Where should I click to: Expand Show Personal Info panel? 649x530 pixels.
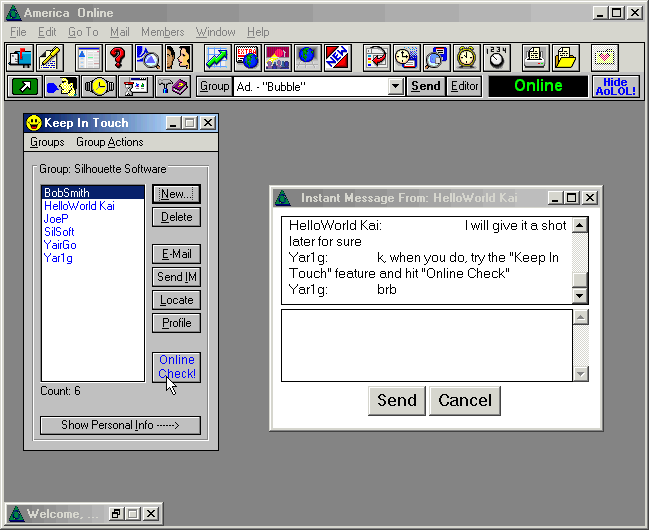tap(120, 425)
